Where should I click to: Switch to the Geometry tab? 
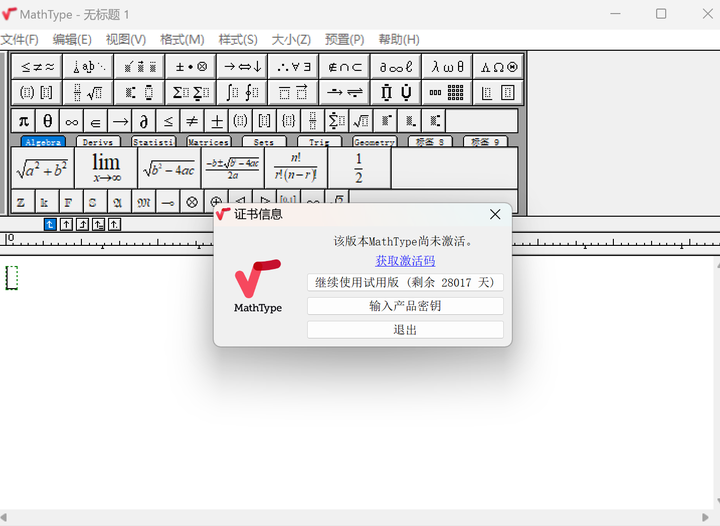coord(375,142)
